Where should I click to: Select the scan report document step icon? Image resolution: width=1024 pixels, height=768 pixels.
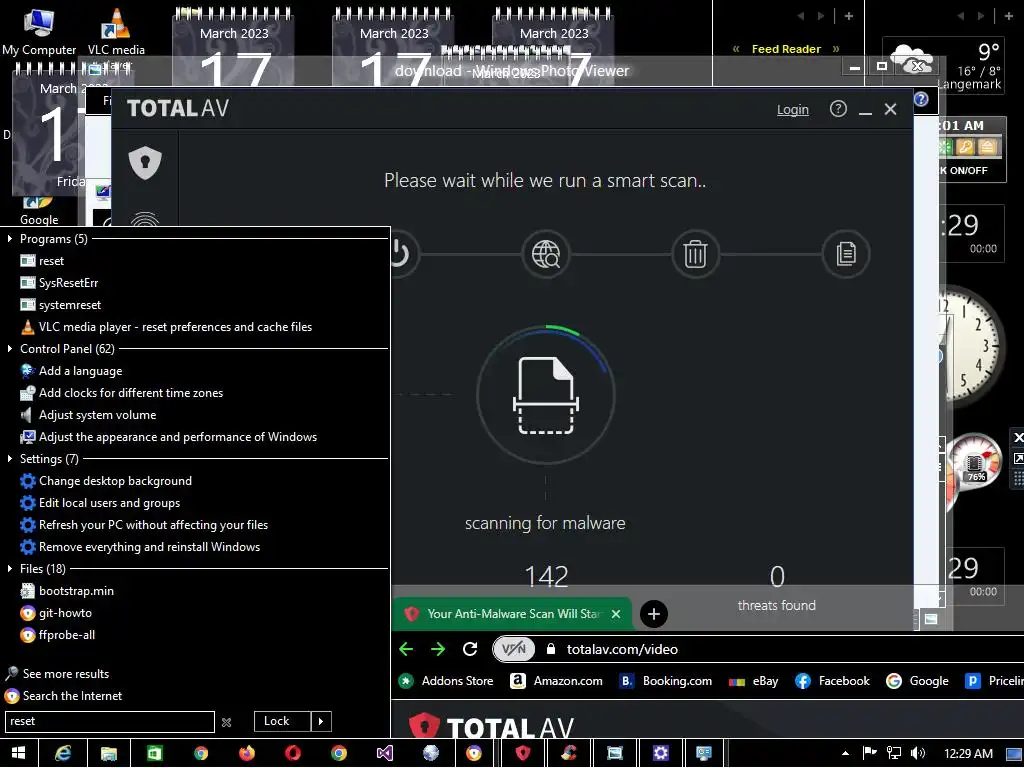coord(846,254)
